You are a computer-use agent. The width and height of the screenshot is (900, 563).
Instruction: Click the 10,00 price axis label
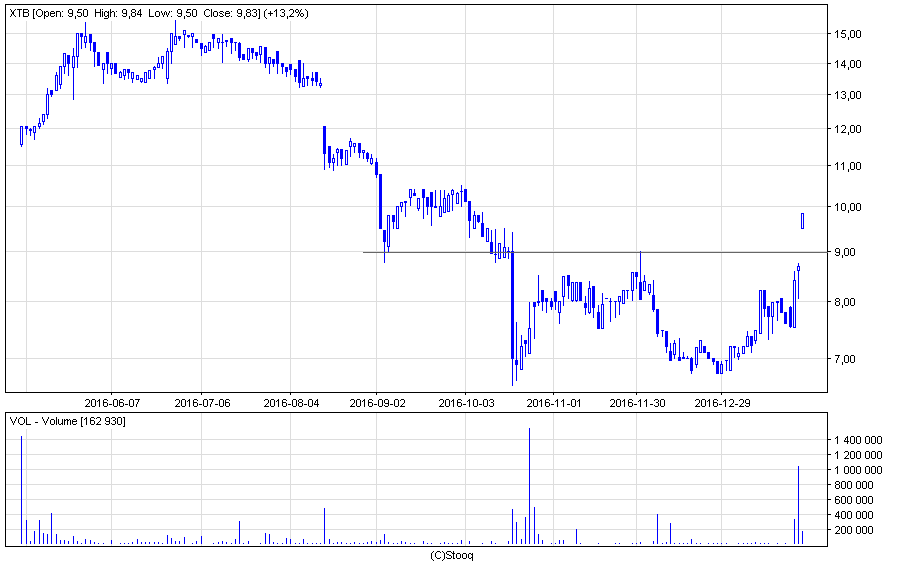[x=847, y=207]
